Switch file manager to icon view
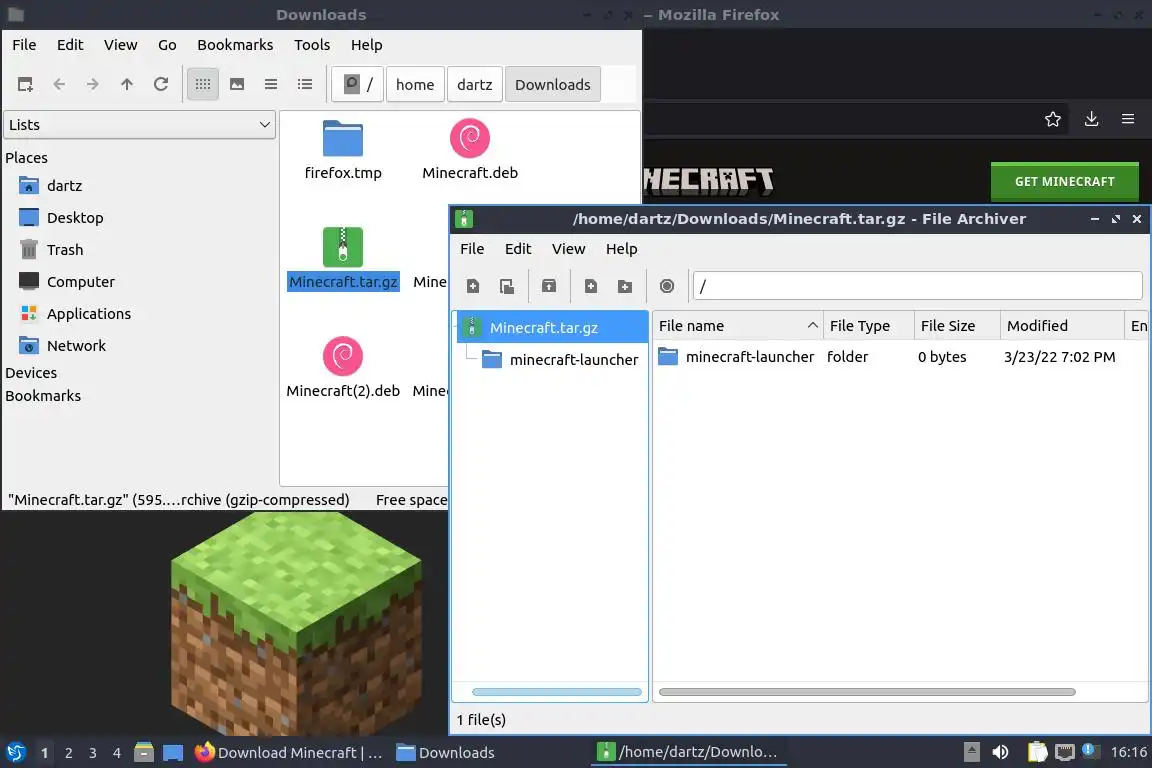This screenshot has height=768, width=1152. pyautogui.click(x=203, y=84)
